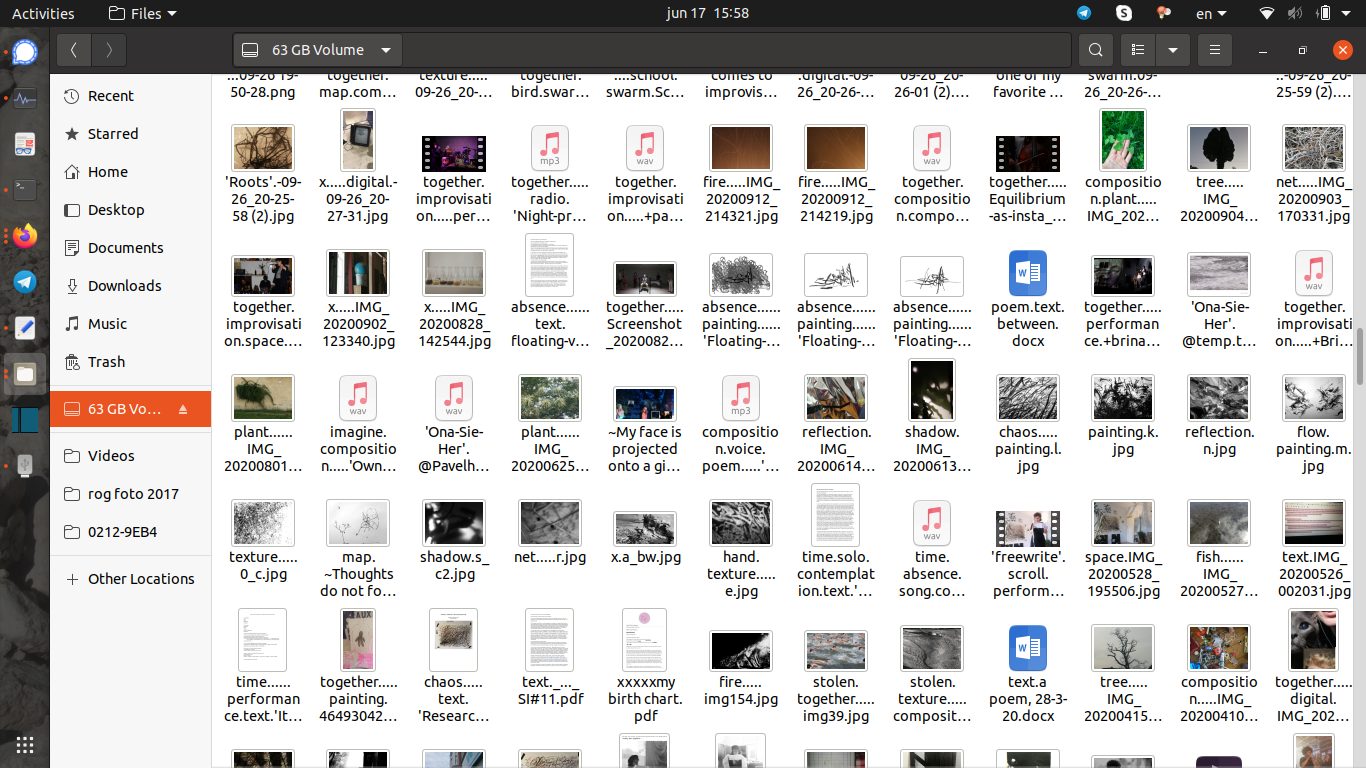Open view options dropdown arrow
This screenshot has width=1366, height=768.
pyautogui.click(x=1172, y=50)
